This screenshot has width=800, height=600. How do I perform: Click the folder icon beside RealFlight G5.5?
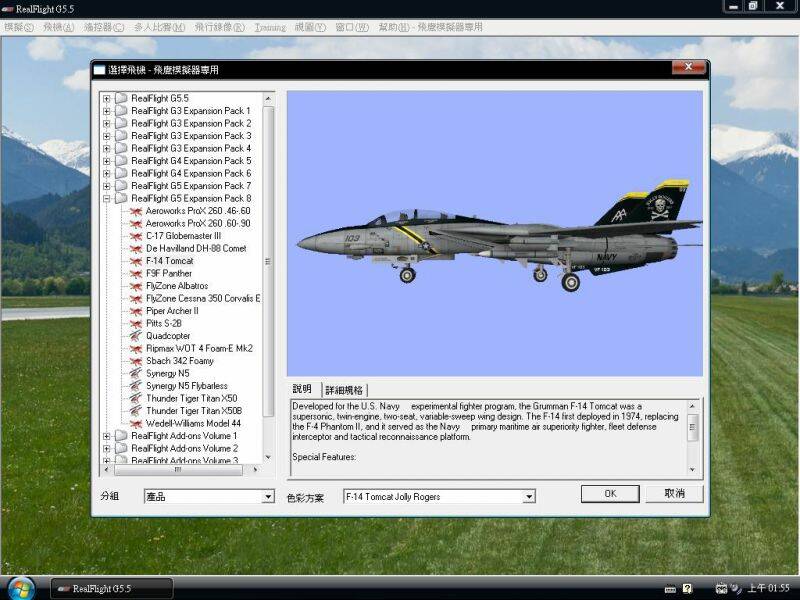[121, 98]
